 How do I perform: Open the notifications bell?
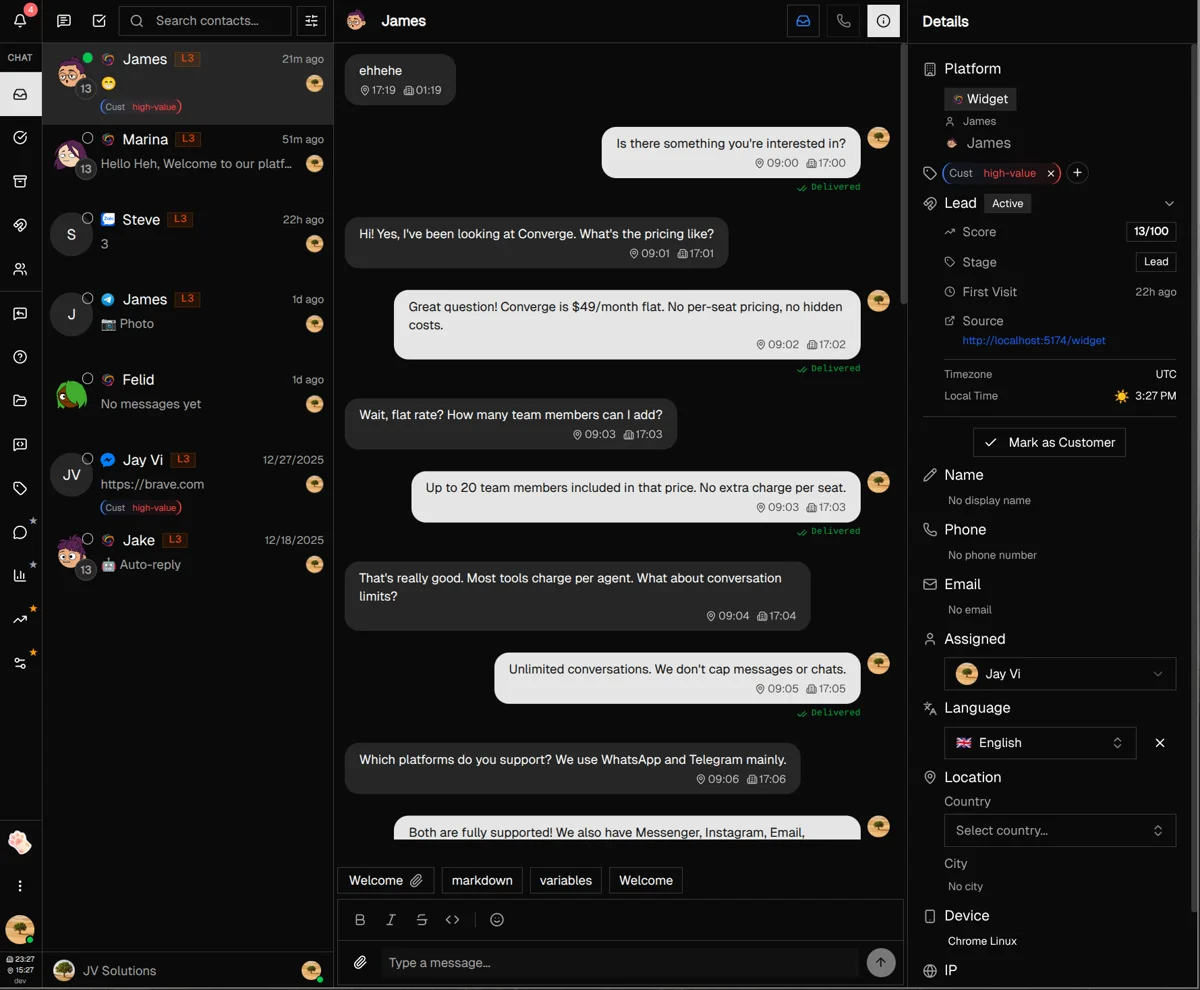pos(20,20)
